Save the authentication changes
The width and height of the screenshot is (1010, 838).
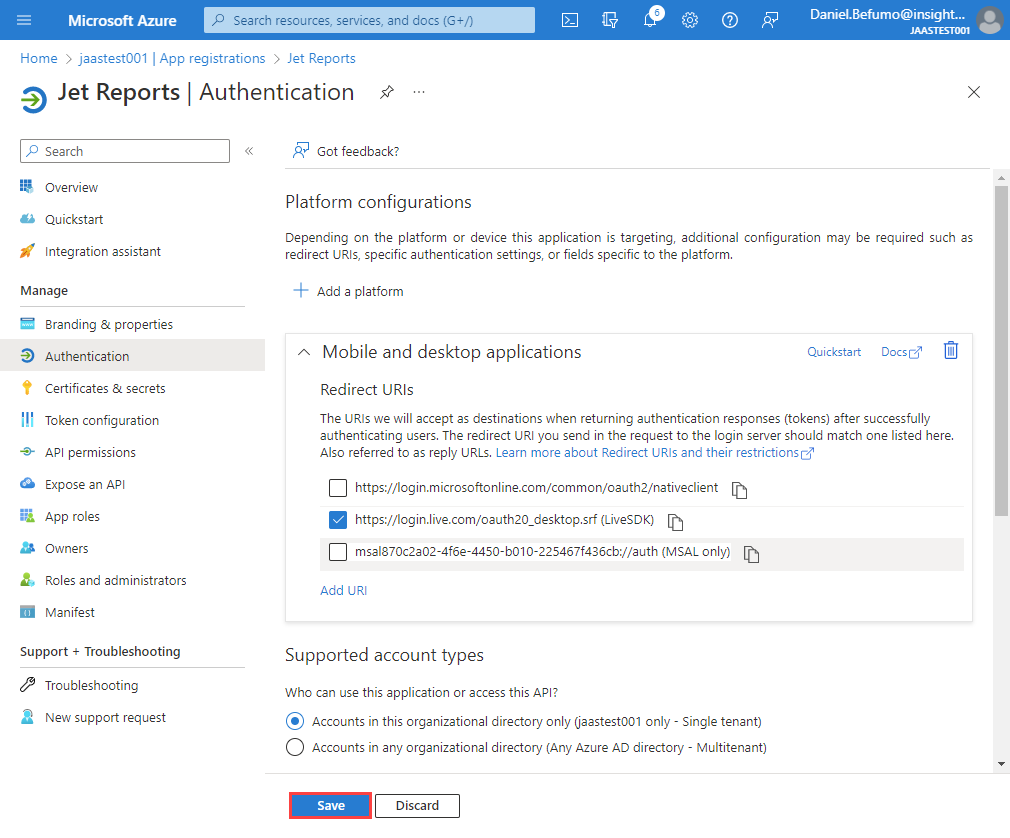[x=330, y=806]
